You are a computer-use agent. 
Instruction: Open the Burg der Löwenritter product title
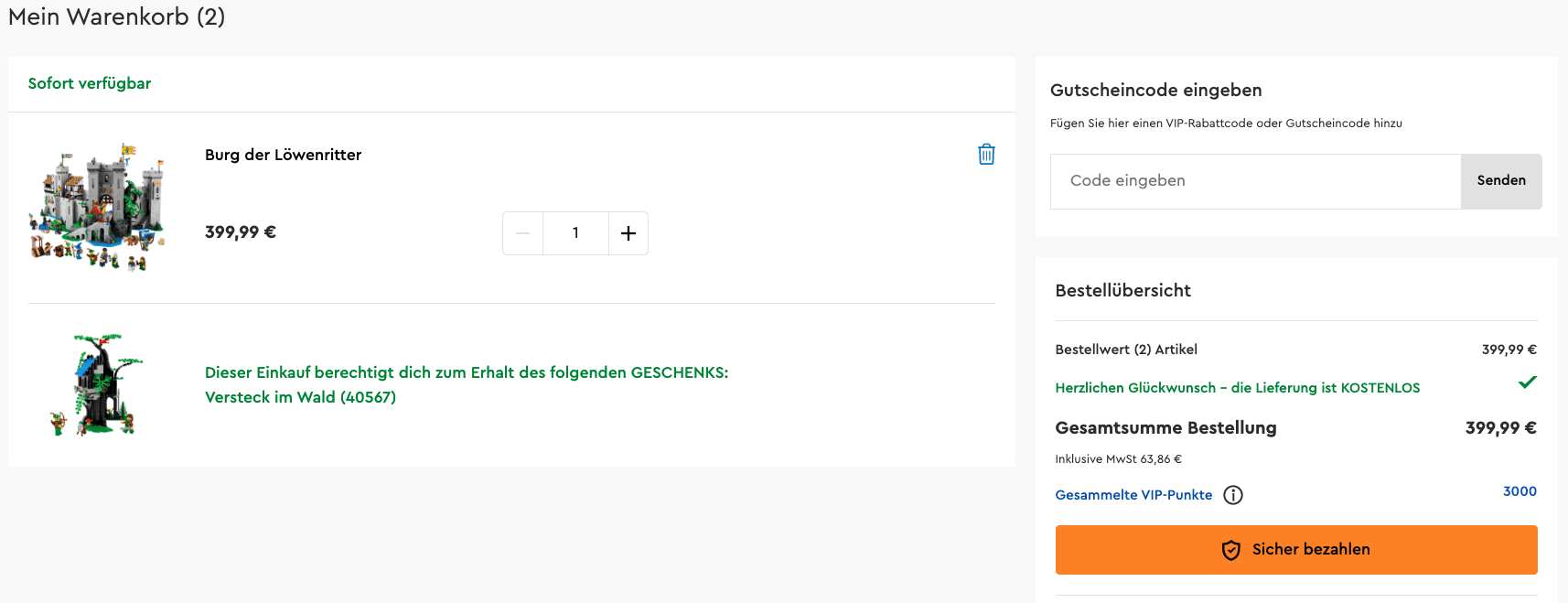pos(283,155)
